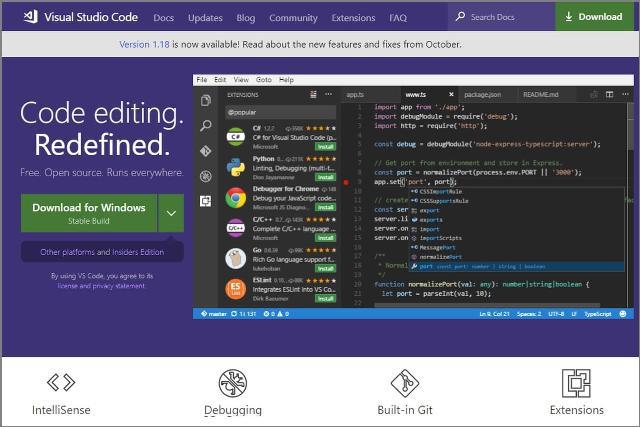640x427 pixels.
Task: Open the Built-in Git text link
Action: [x=405, y=410]
